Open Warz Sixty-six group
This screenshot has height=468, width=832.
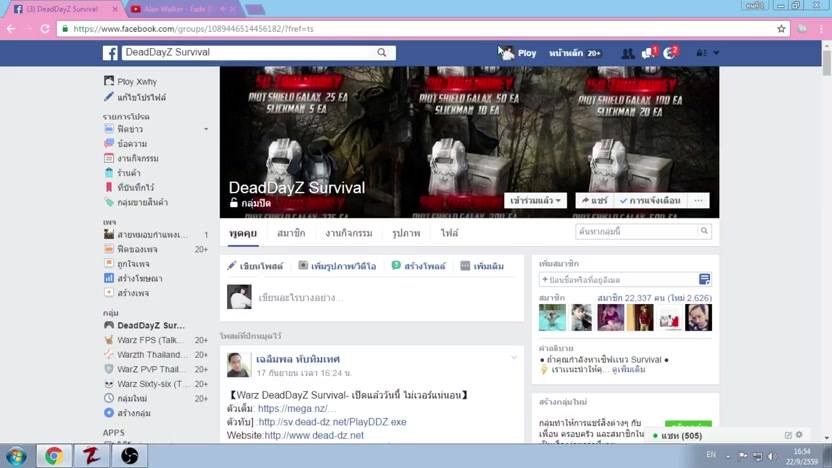[144, 384]
